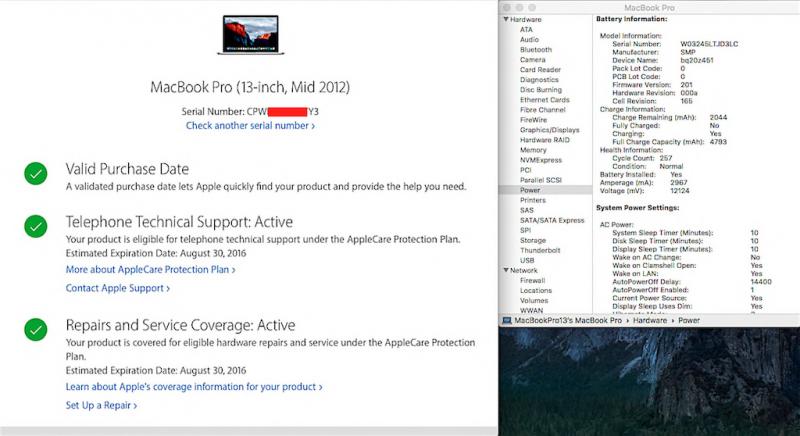Screen dimensions: 800x436
Task: Click green checkmark beside Telephone Technical Support
Action: pos(36,226)
